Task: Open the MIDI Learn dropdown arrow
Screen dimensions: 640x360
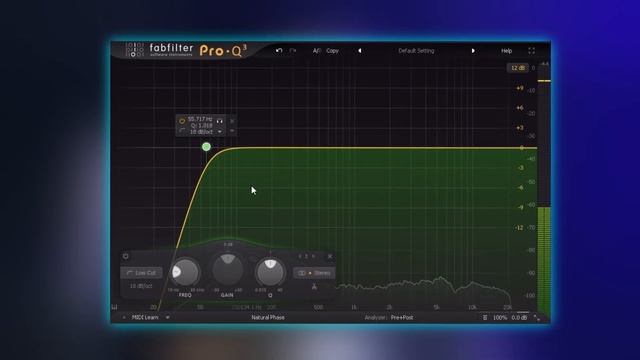Action: [167, 317]
